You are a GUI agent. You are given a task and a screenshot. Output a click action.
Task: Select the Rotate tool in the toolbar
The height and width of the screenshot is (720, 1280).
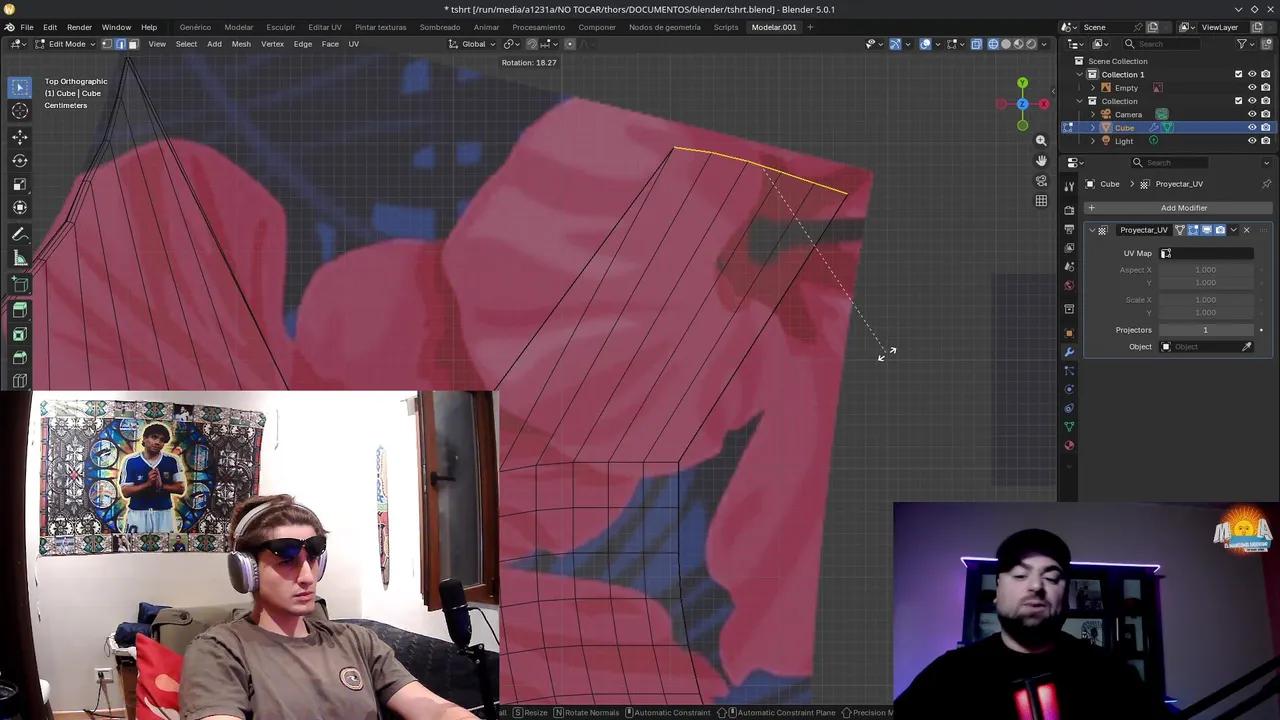tap(19, 160)
